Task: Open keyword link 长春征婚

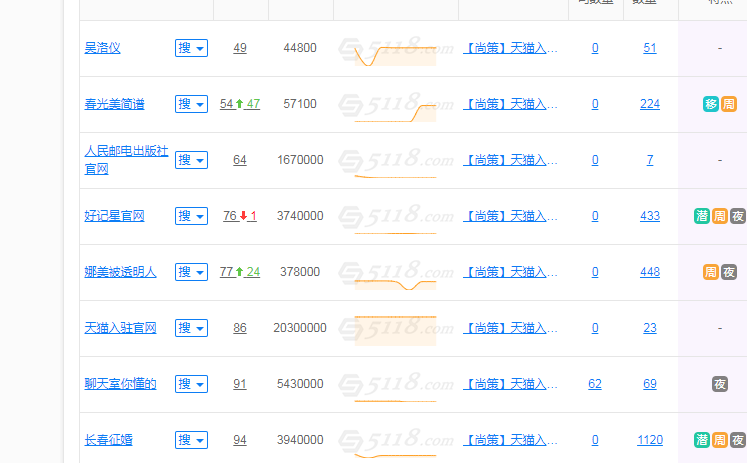Action: [x=109, y=440]
